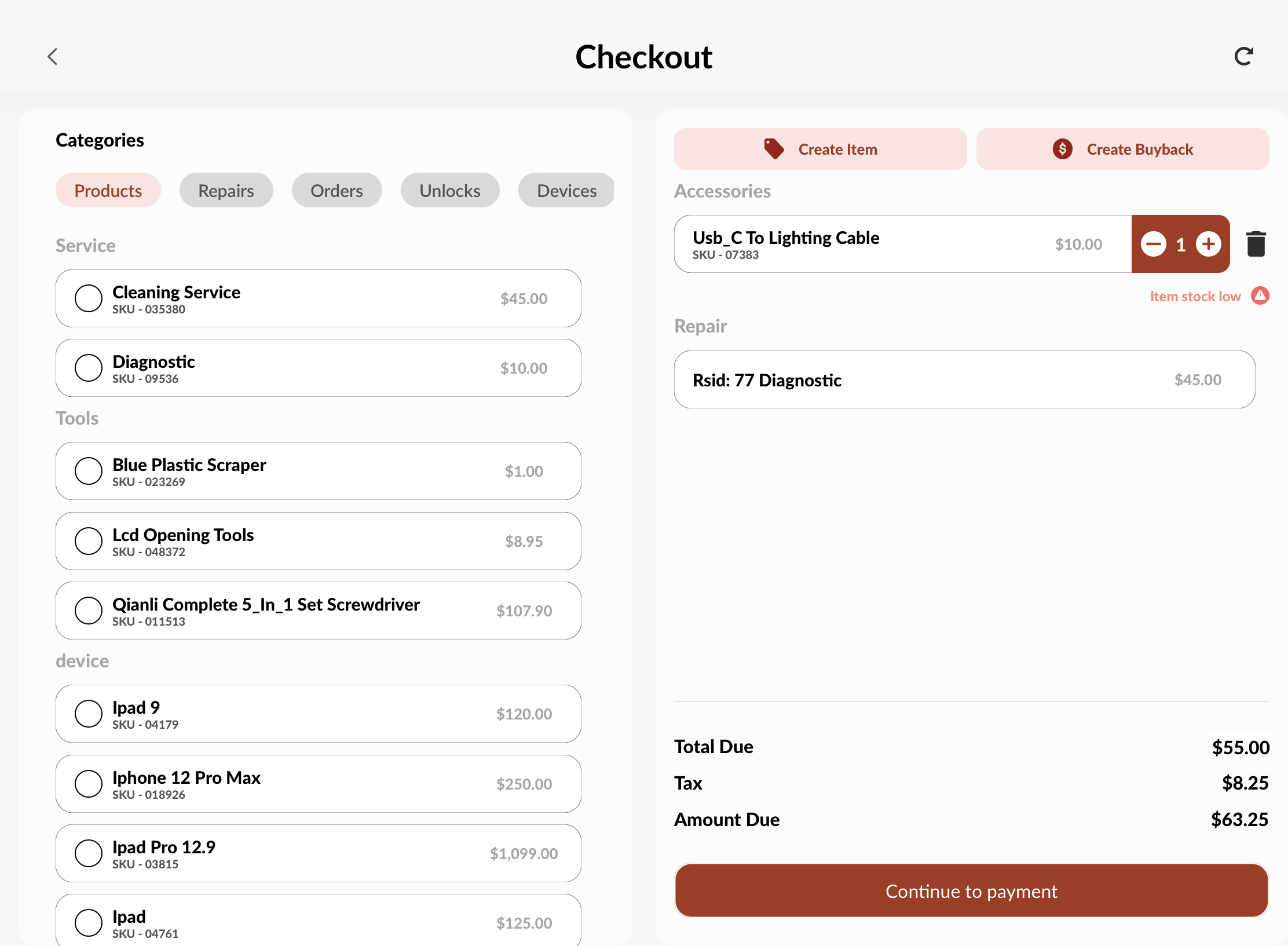Click the Continue to payment button
The height and width of the screenshot is (946, 1288).
971,891
